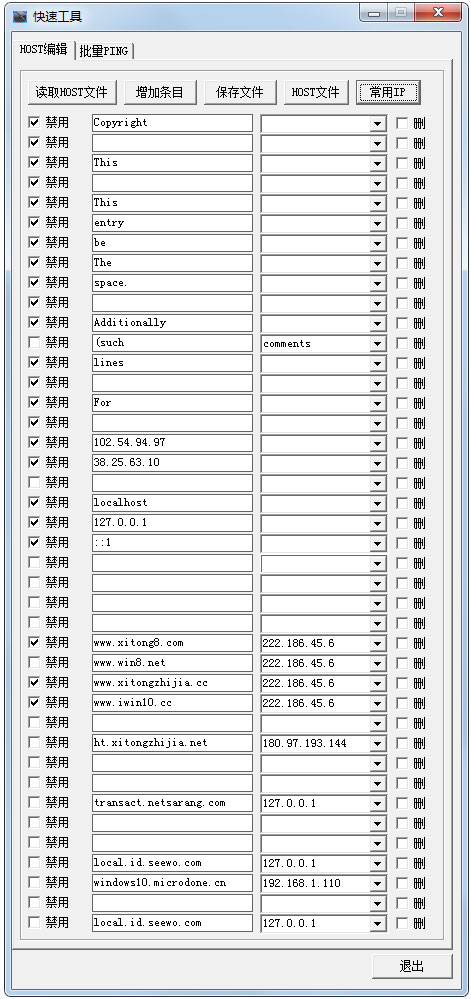Click the 退出 button to exit
Viewport: 471px width, 999px height.
412,966
